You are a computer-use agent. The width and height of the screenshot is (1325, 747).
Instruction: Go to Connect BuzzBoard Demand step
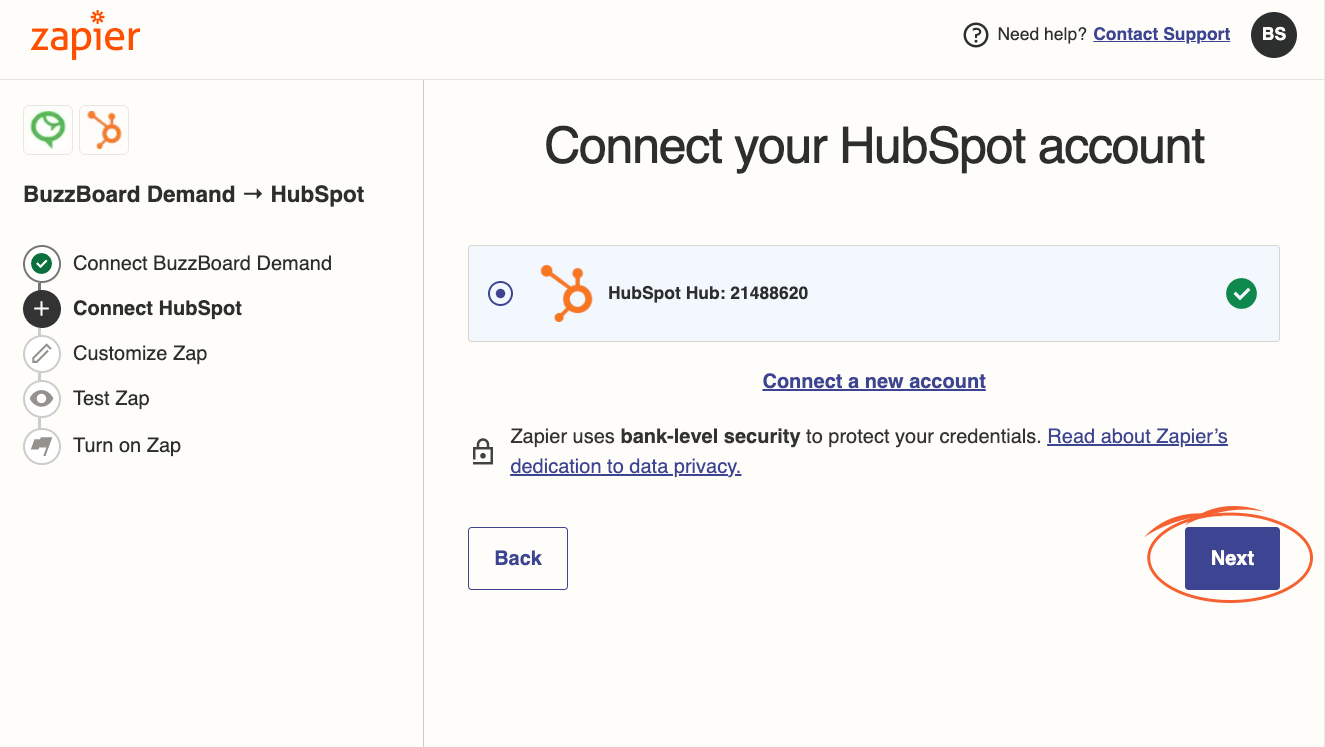pyautogui.click(x=202, y=264)
